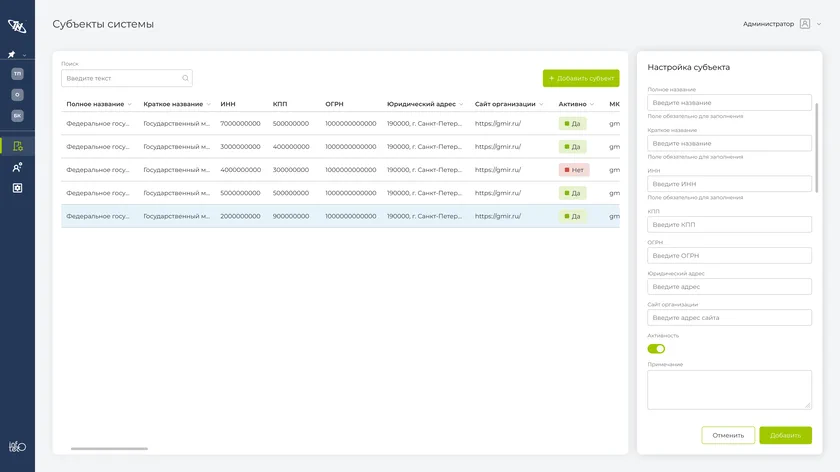Image resolution: width=840 pixels, height=472 pixels.
Task: Expand the Администратор account menu chevron
Action: click(819, 24)
